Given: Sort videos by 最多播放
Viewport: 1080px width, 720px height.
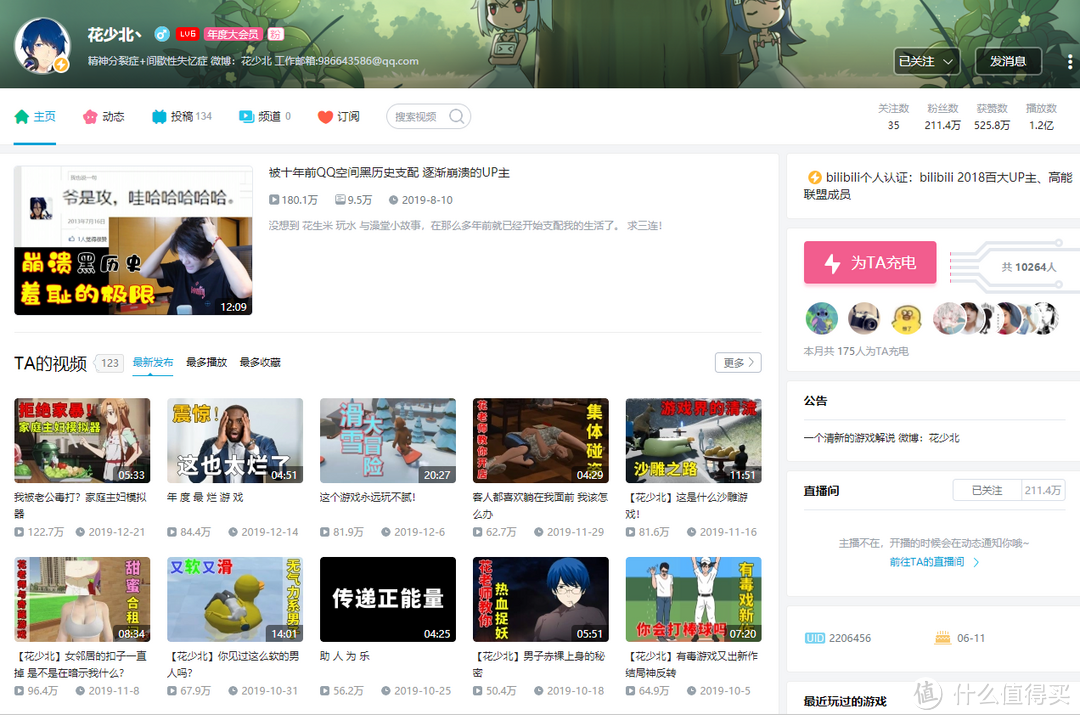Looking at the screenshot, I should 207,362.
